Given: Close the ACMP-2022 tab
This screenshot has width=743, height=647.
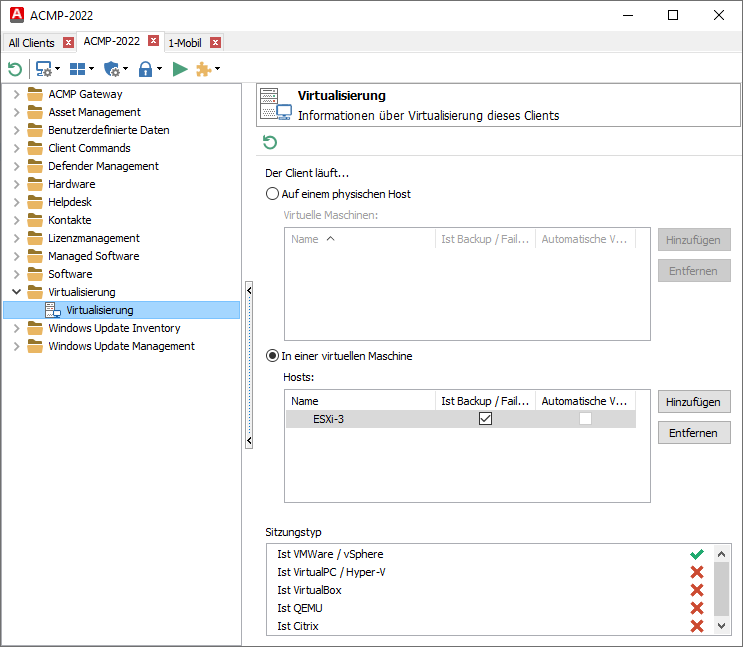Looking at the screenshot, I should coord(153,41).
